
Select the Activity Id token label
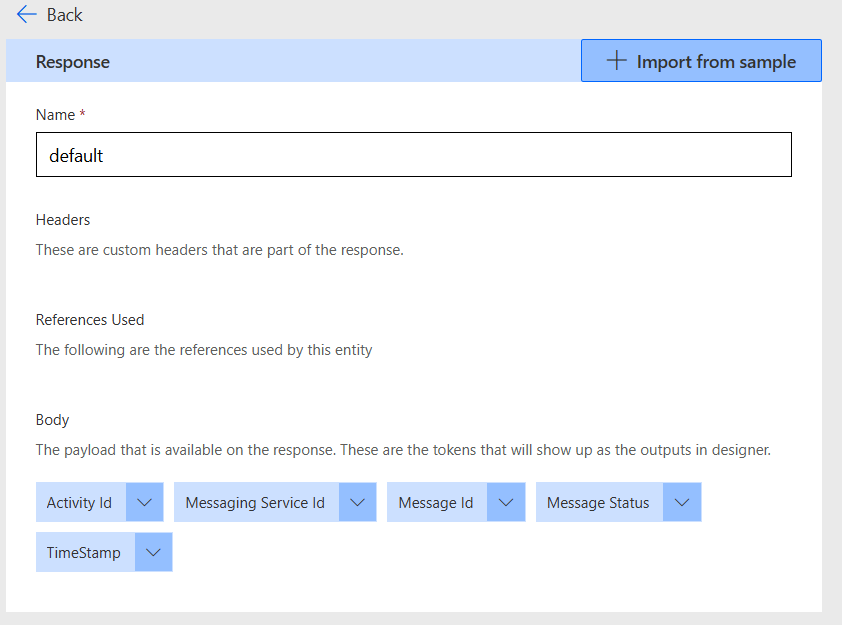pos(80,503)
